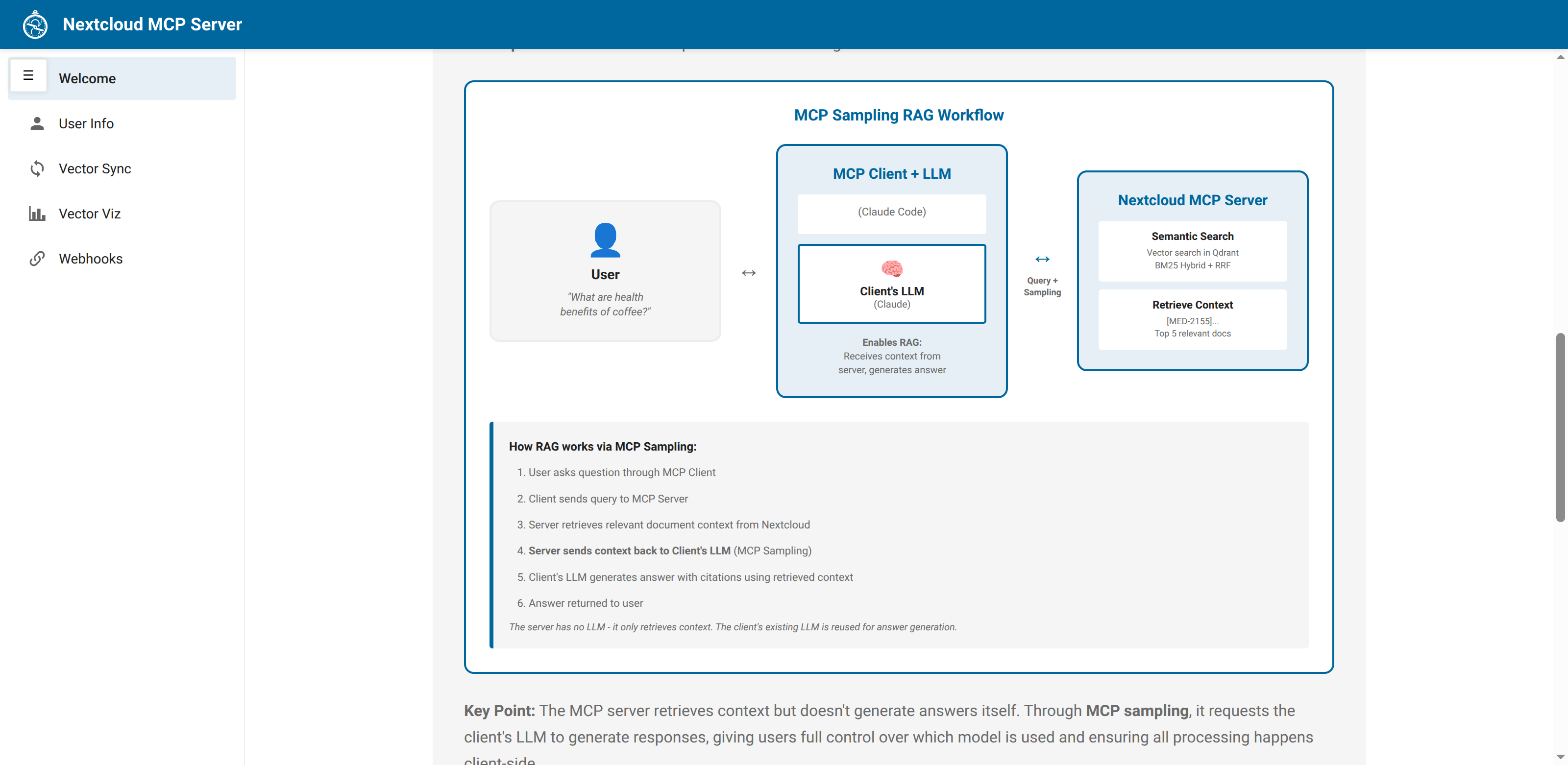Click the page scrollbar thumb
Screen dimensions: 1568x765
[1560, 427]
